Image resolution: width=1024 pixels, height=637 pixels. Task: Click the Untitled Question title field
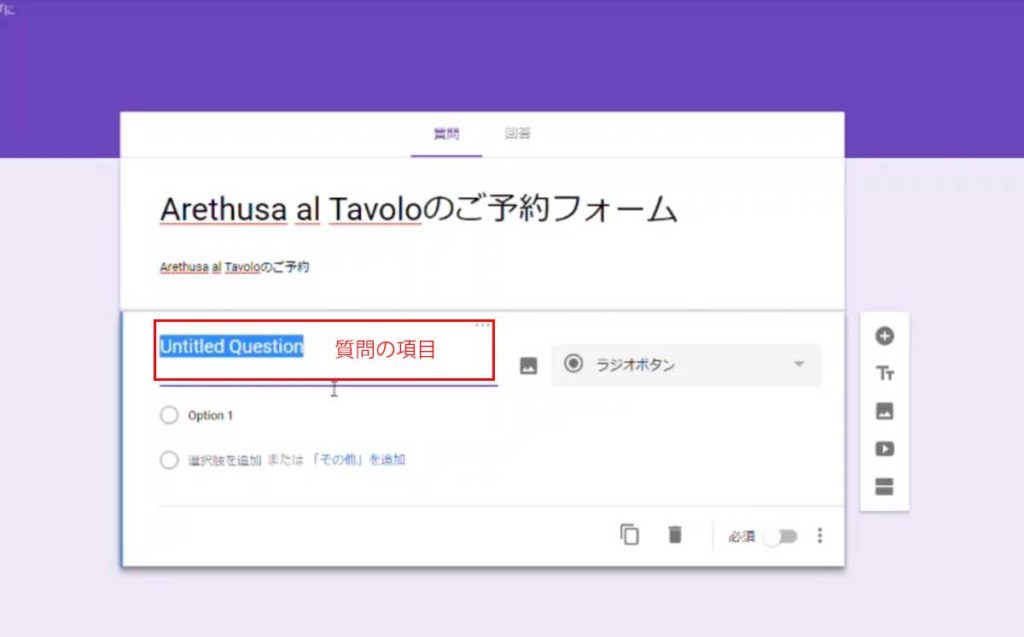tap(328, 351)
